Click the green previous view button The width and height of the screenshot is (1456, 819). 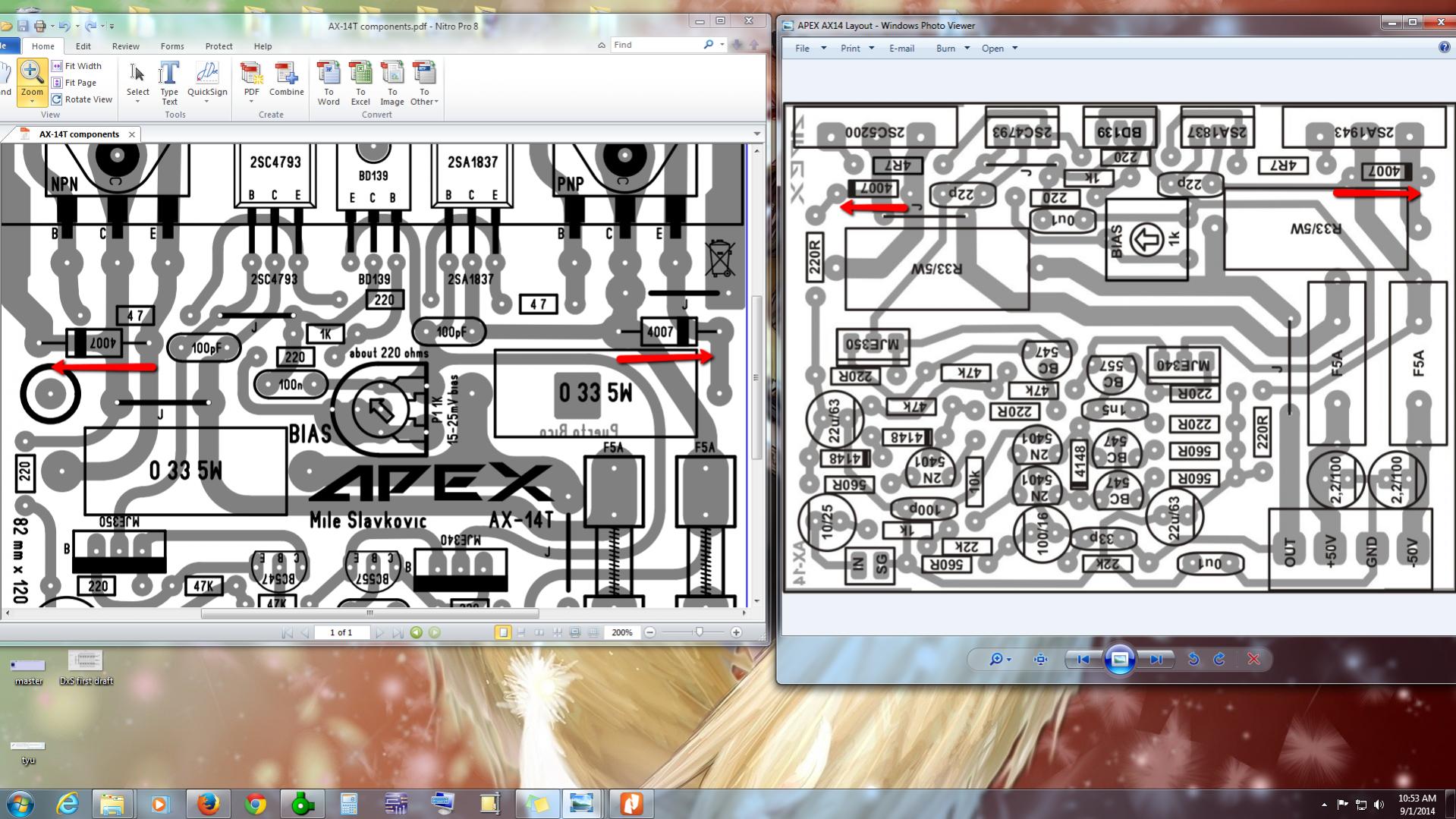click(417, 632)
